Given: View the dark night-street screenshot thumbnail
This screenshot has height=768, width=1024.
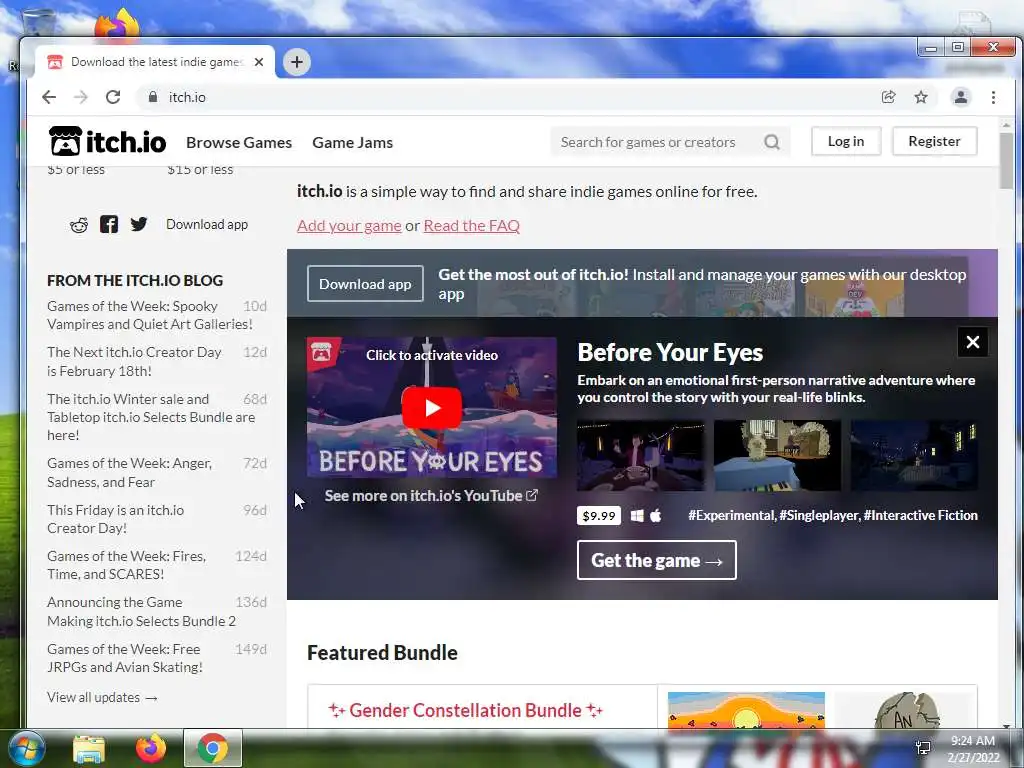Looking at the screenshot, I should point(914,455).
